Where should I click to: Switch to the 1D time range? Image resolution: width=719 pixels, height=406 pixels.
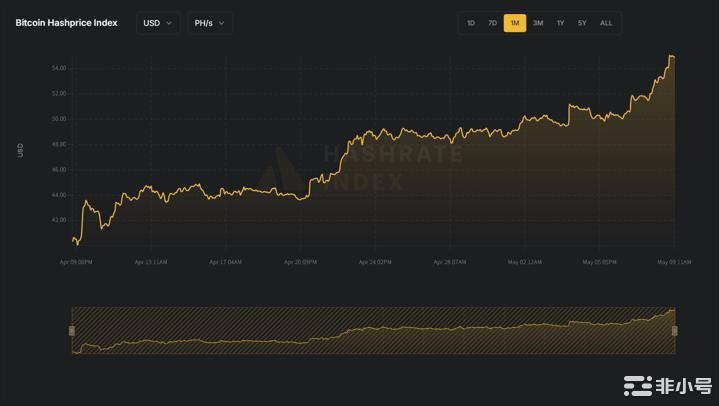pyautogui.click(x=471, y=23)
